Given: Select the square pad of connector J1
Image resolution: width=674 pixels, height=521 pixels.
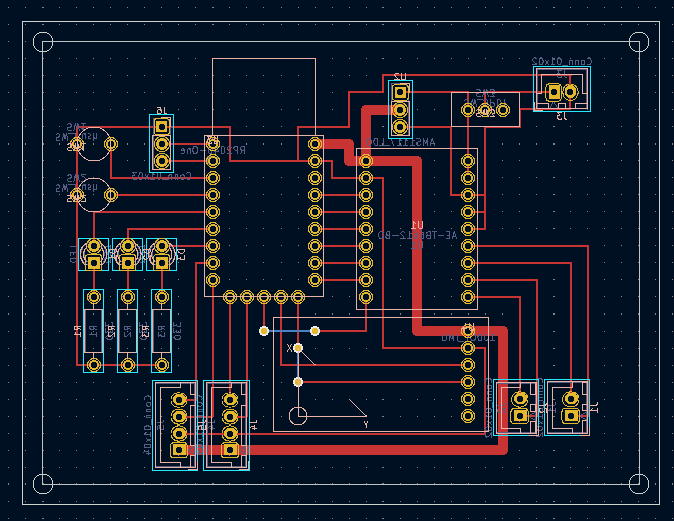Looking at the screenshot, I should pyautogui.click(x=571, y=416).
